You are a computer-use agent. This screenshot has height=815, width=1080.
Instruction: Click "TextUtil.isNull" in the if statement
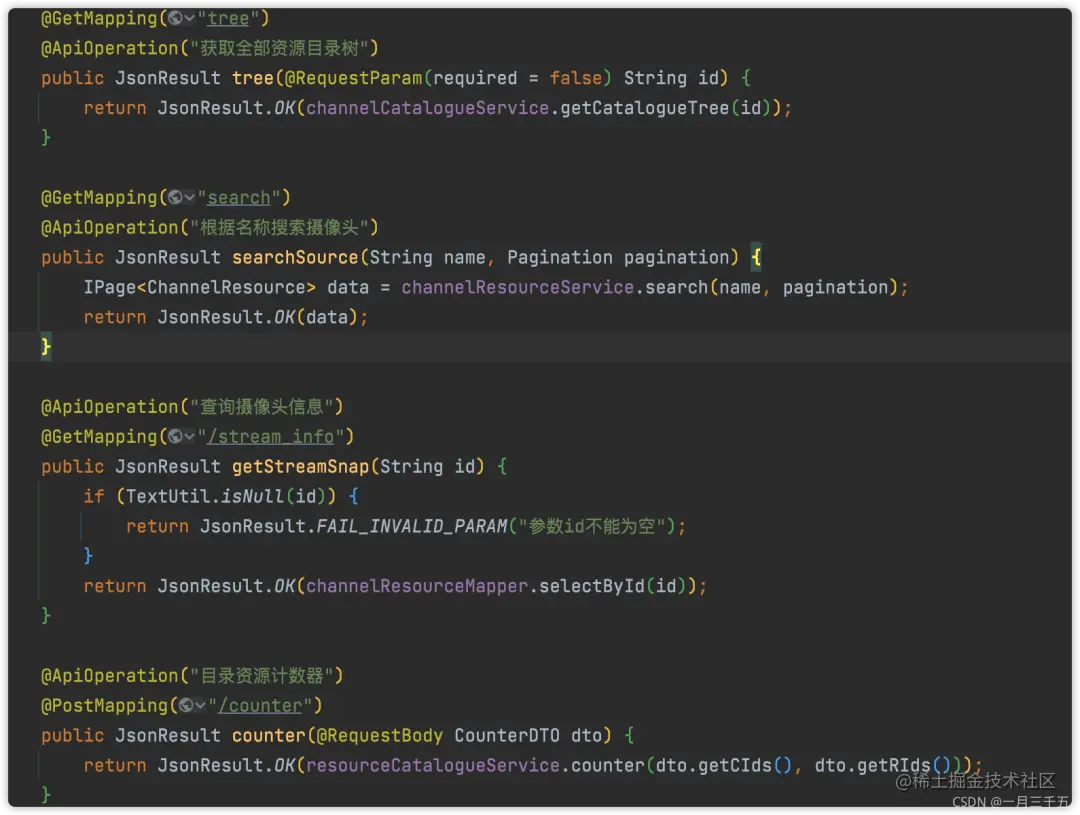point(205,497)
